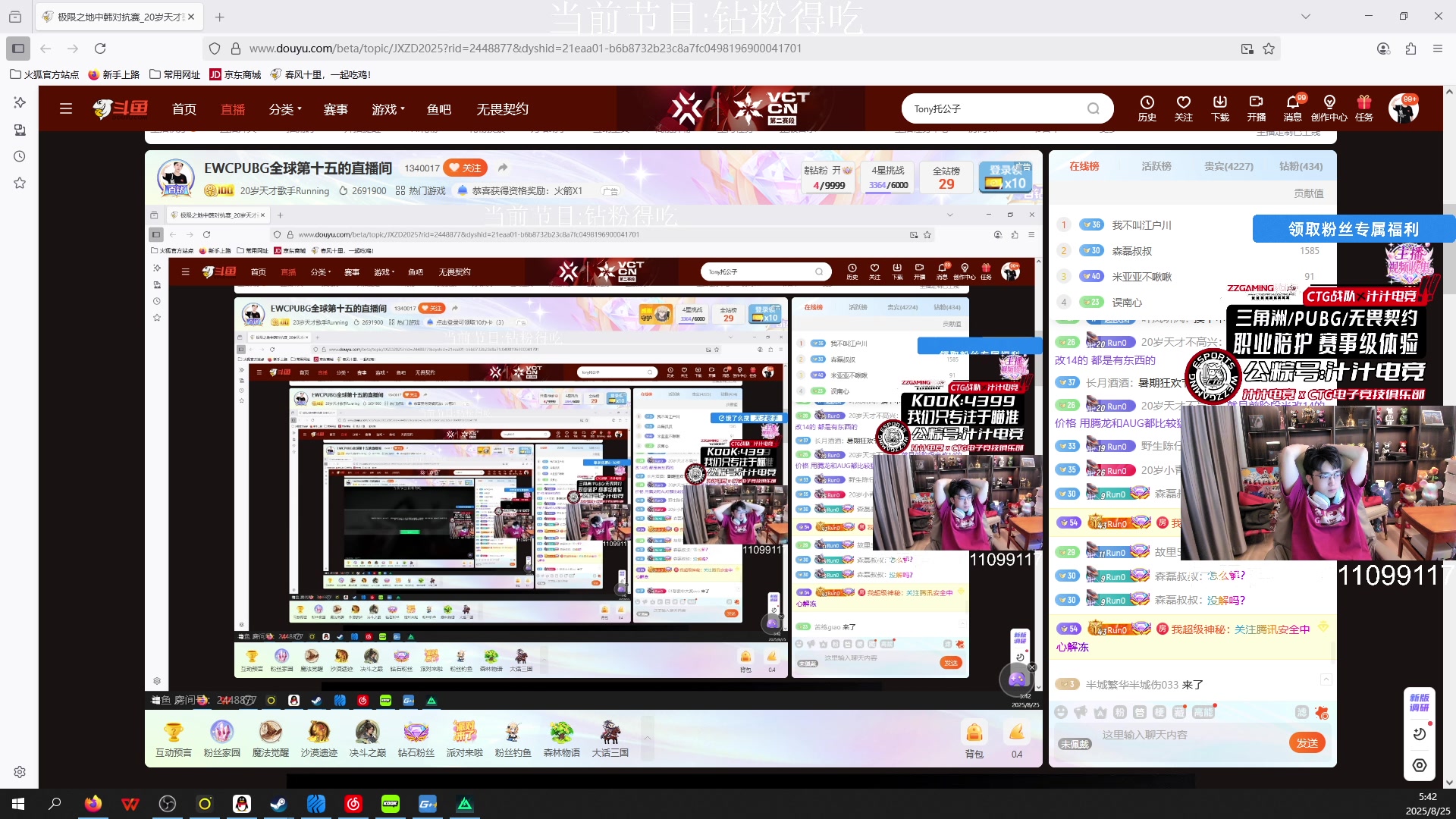Open the 沙漠遗迹 game icon
The width and height of the screenshot is (1456, 819).
(319, 739)
